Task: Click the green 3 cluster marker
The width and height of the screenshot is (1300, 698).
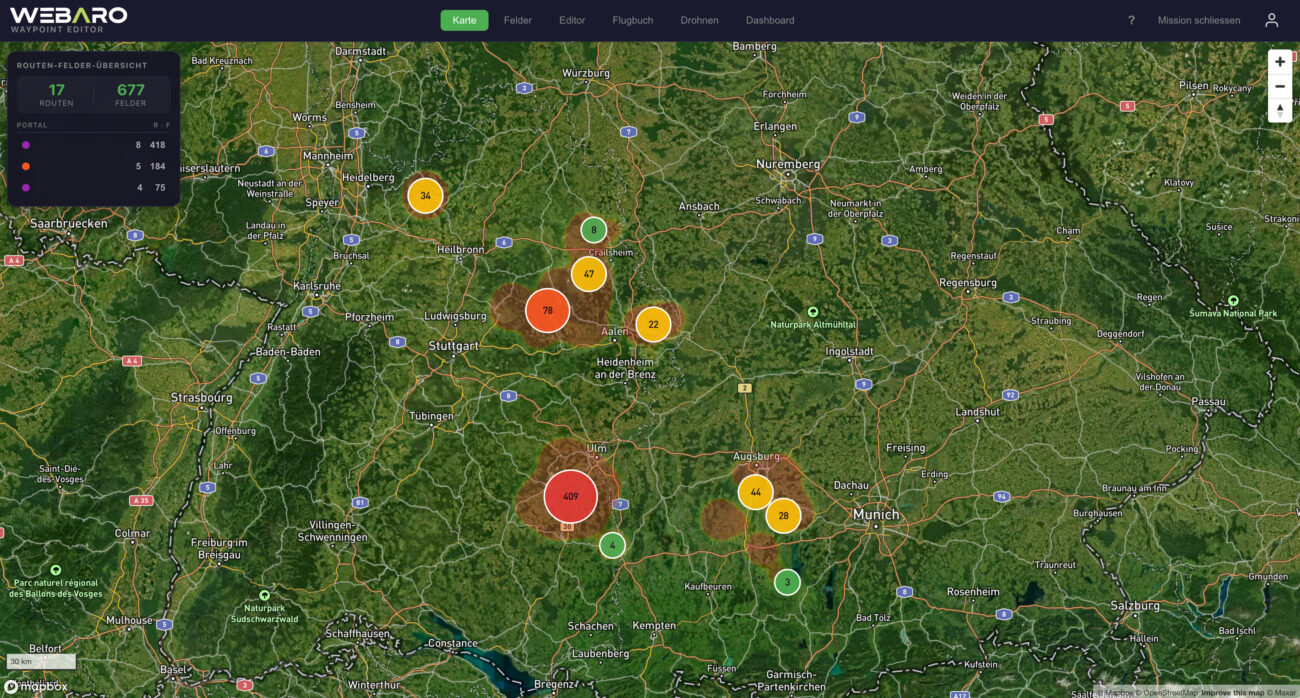Action: pos(787,582)
